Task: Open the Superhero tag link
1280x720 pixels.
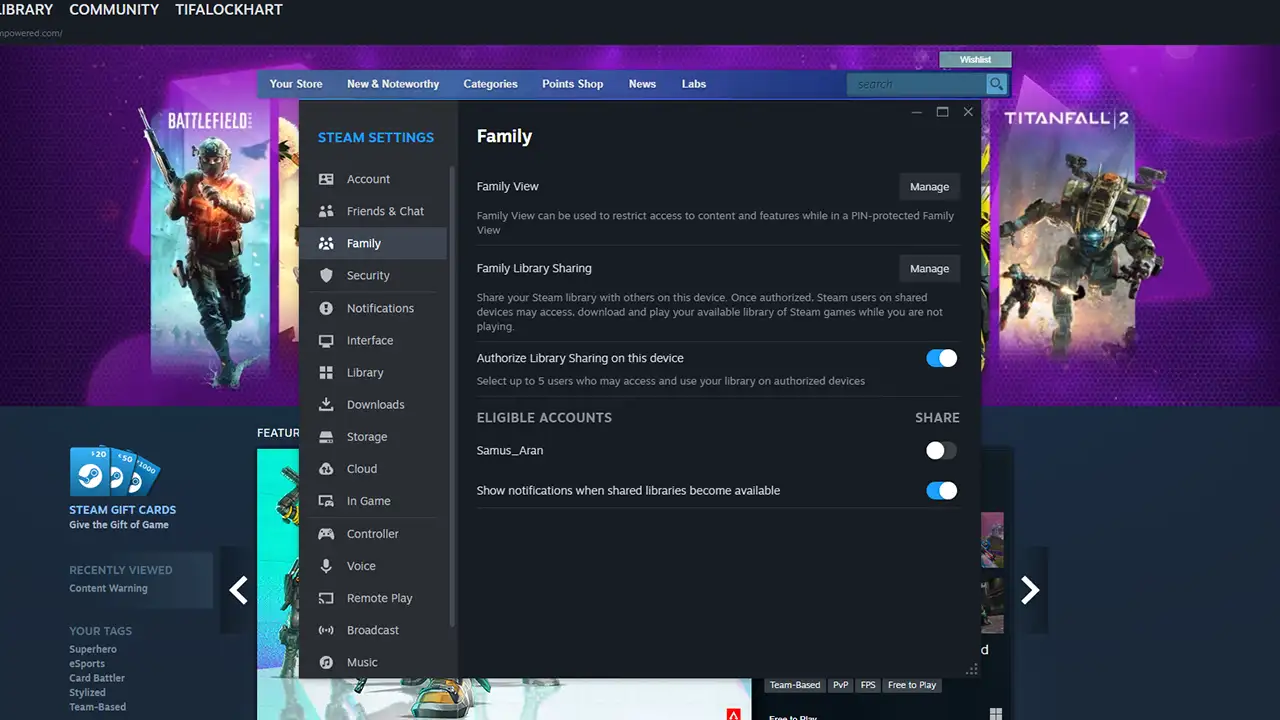Action: (93, 649)
